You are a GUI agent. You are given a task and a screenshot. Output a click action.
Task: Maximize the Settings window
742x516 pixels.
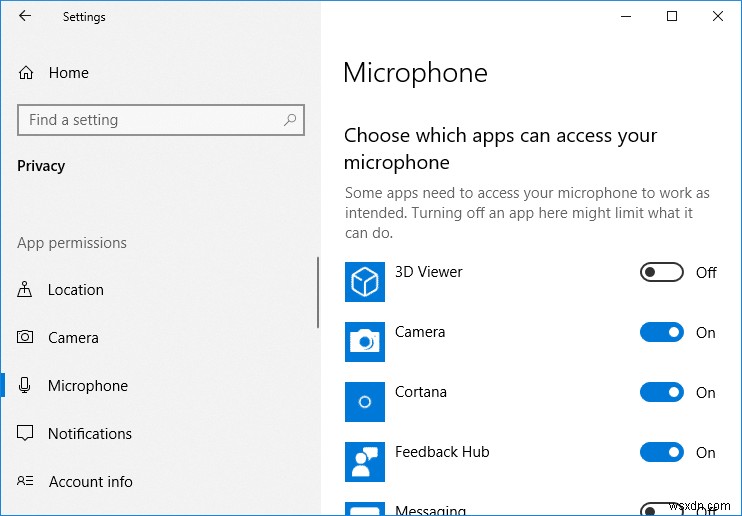[x=671, y=17]
